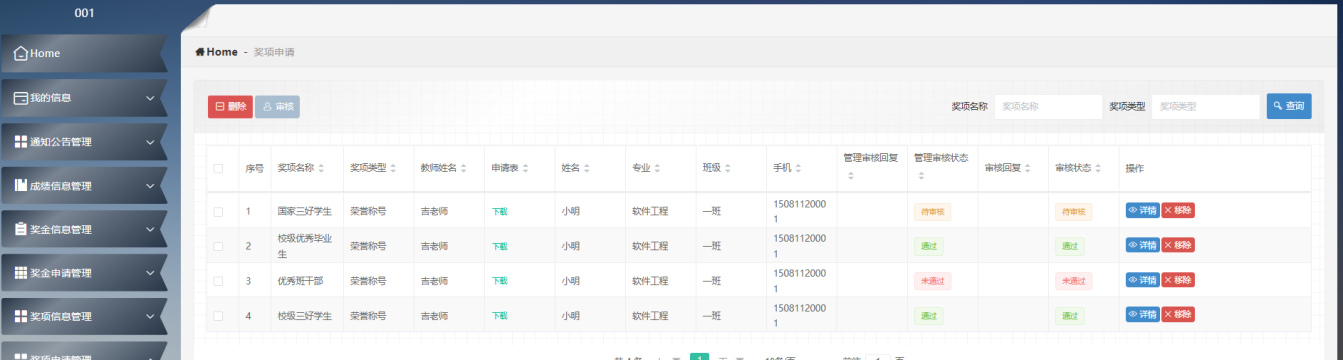Image resolution: width=1343 pixels, height=360 pixels.
Task: Check the row checkbox for 校级优秀毕业生
Action: pyautogui.click(x=218, y=246)
